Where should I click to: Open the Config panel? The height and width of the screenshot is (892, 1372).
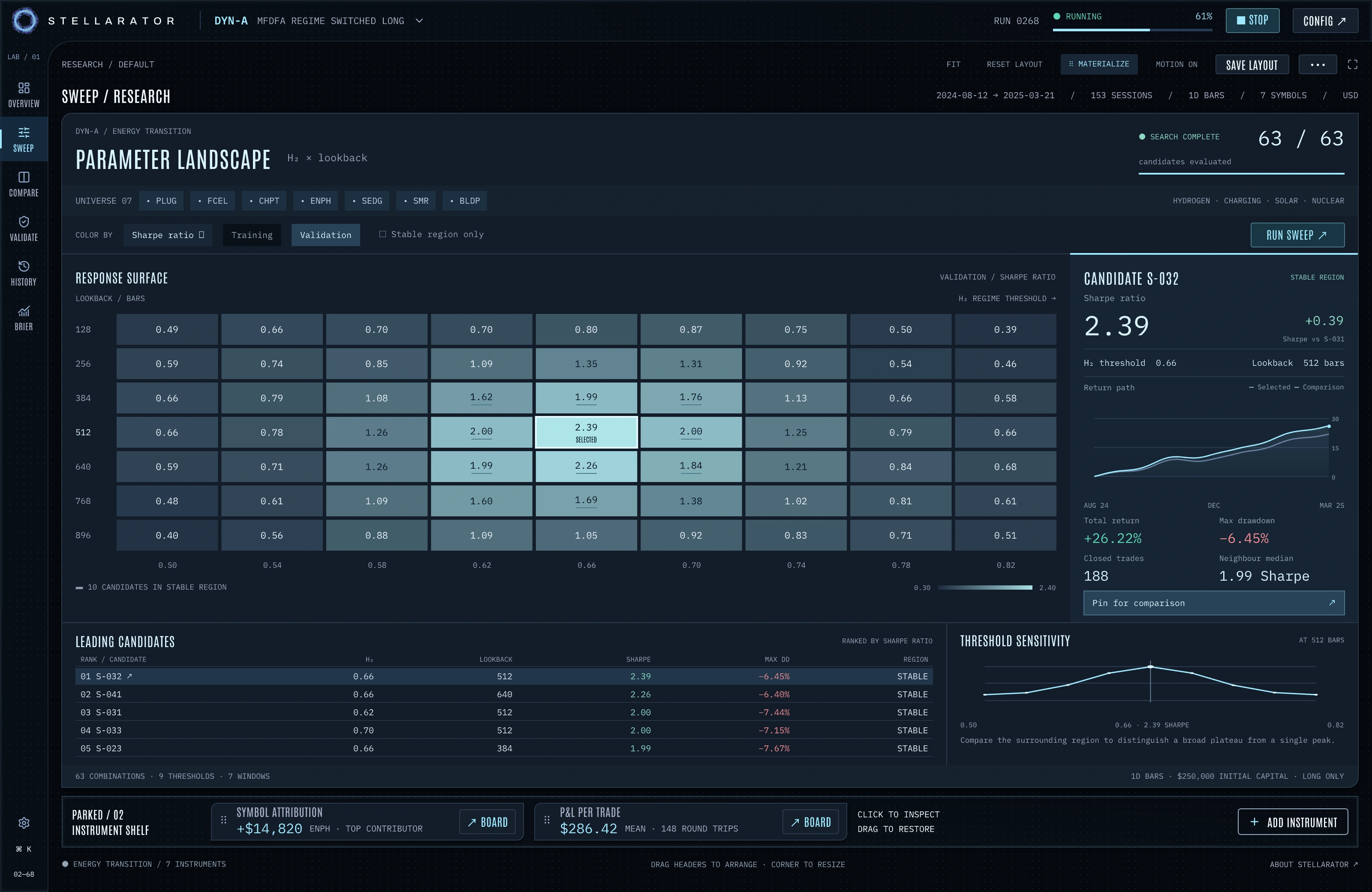click(x=1325, y=21)
